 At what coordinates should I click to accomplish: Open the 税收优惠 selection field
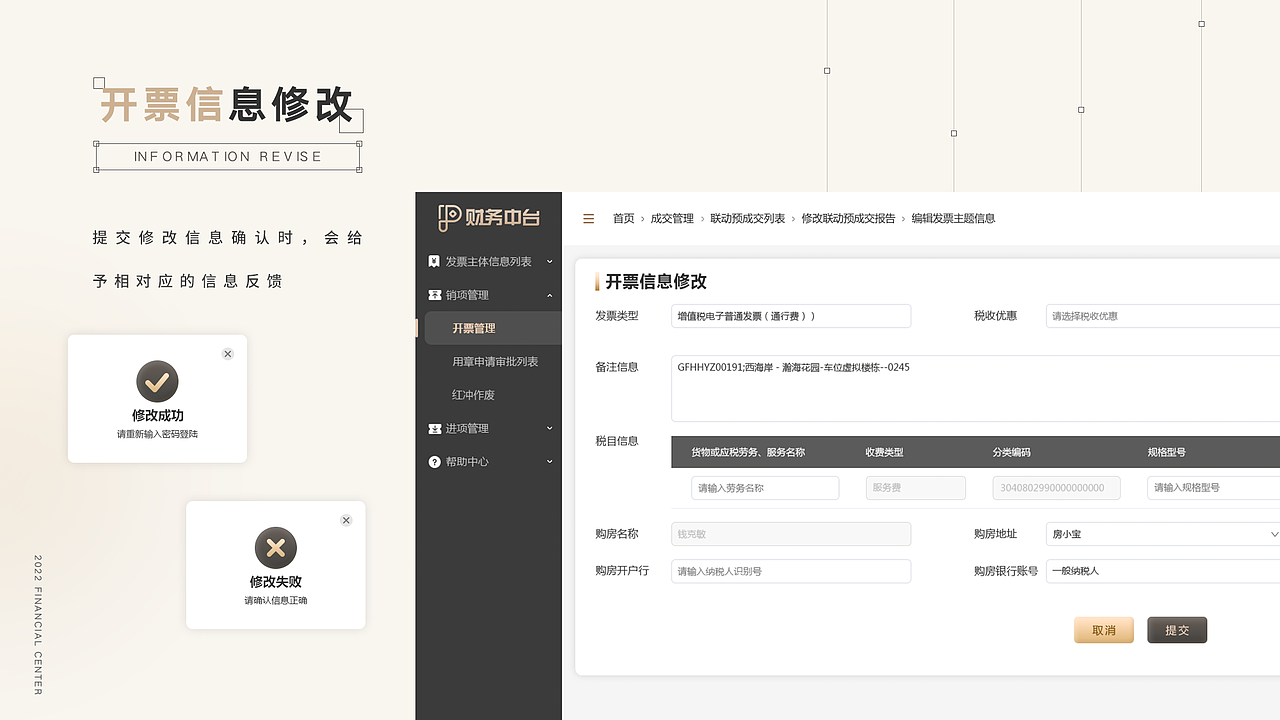pos(1163,316)
